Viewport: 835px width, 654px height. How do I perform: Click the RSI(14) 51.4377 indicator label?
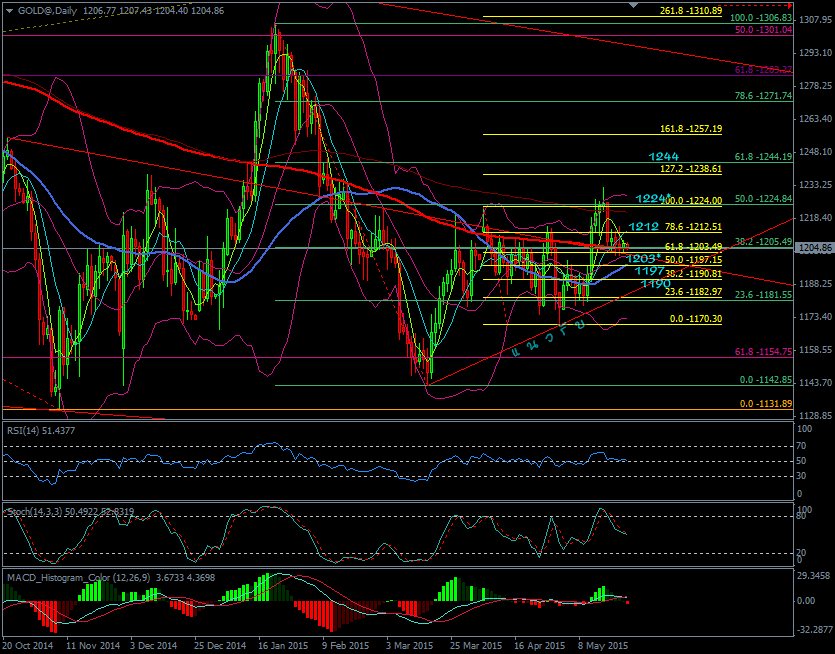click(x=41, y=430)
